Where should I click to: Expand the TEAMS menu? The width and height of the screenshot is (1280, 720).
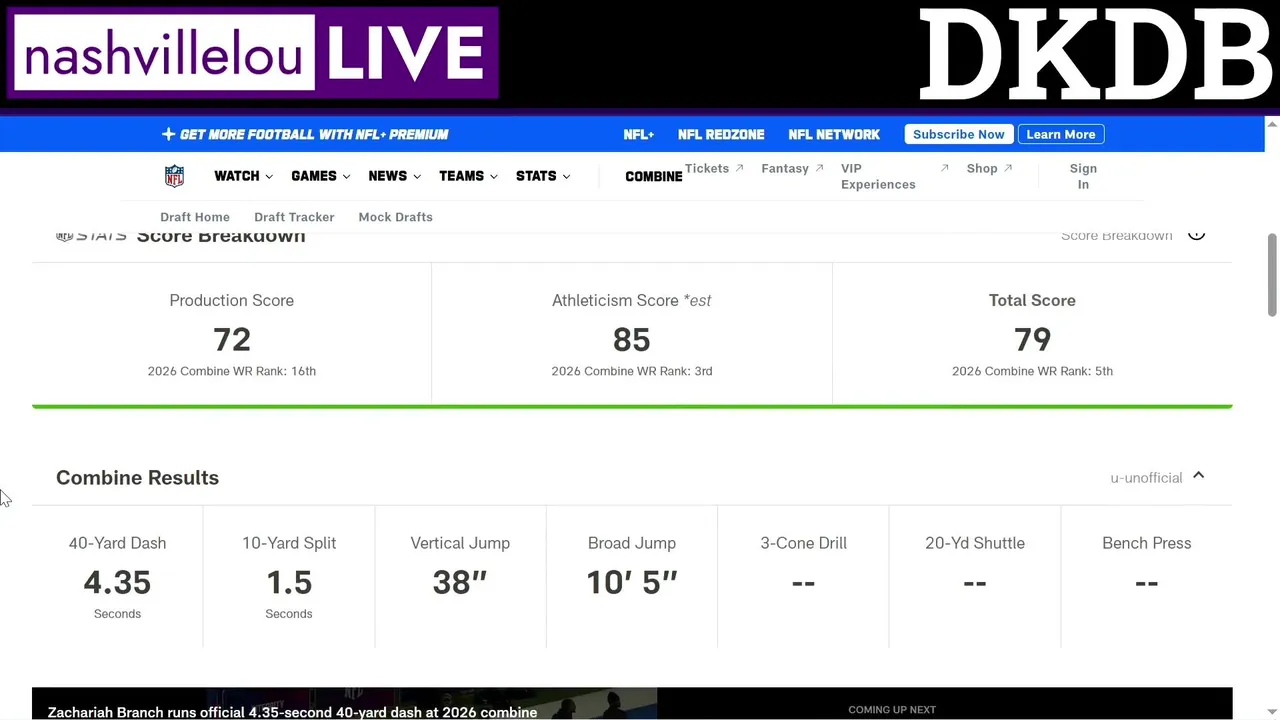pos(468,176)
